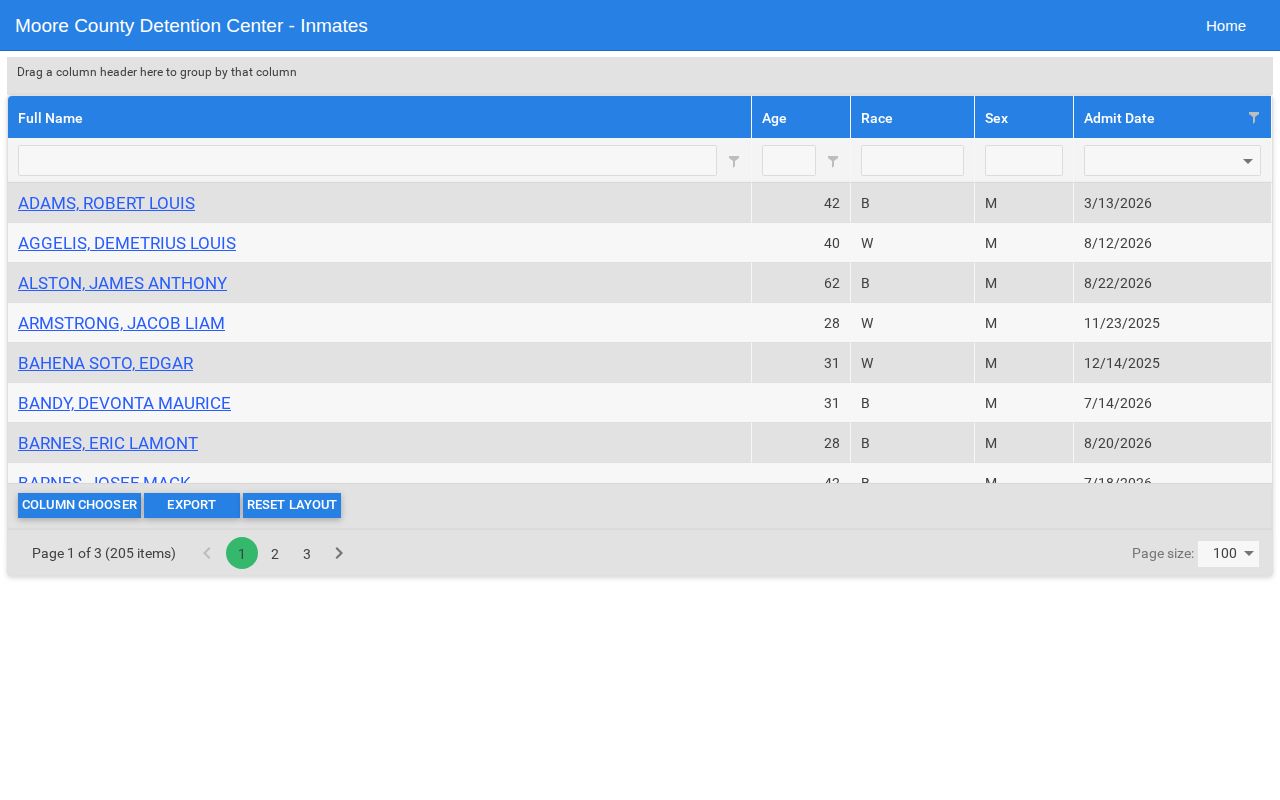Click the Column Chooser button

(79, 505)
